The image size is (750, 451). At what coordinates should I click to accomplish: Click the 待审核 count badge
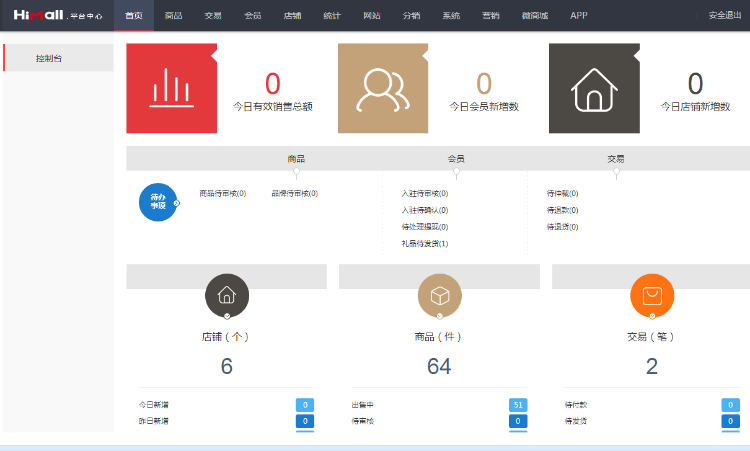[x=518, y=421]
